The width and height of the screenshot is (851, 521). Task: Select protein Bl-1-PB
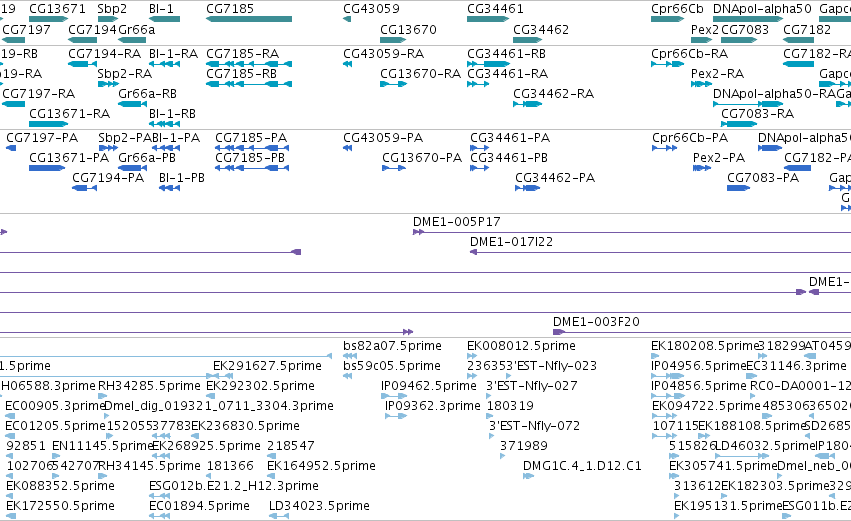coord(169,188)
